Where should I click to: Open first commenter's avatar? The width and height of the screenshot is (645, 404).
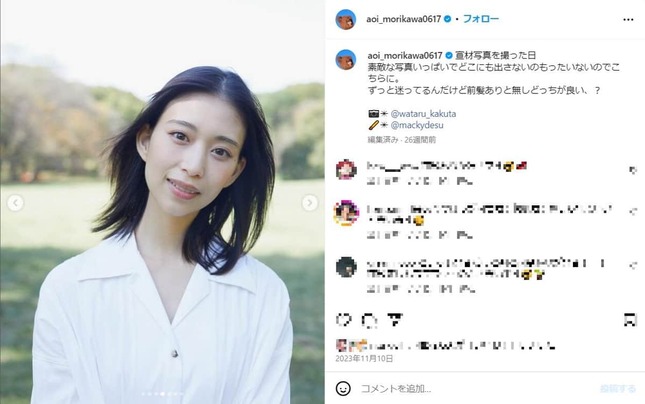coord(346,169)
